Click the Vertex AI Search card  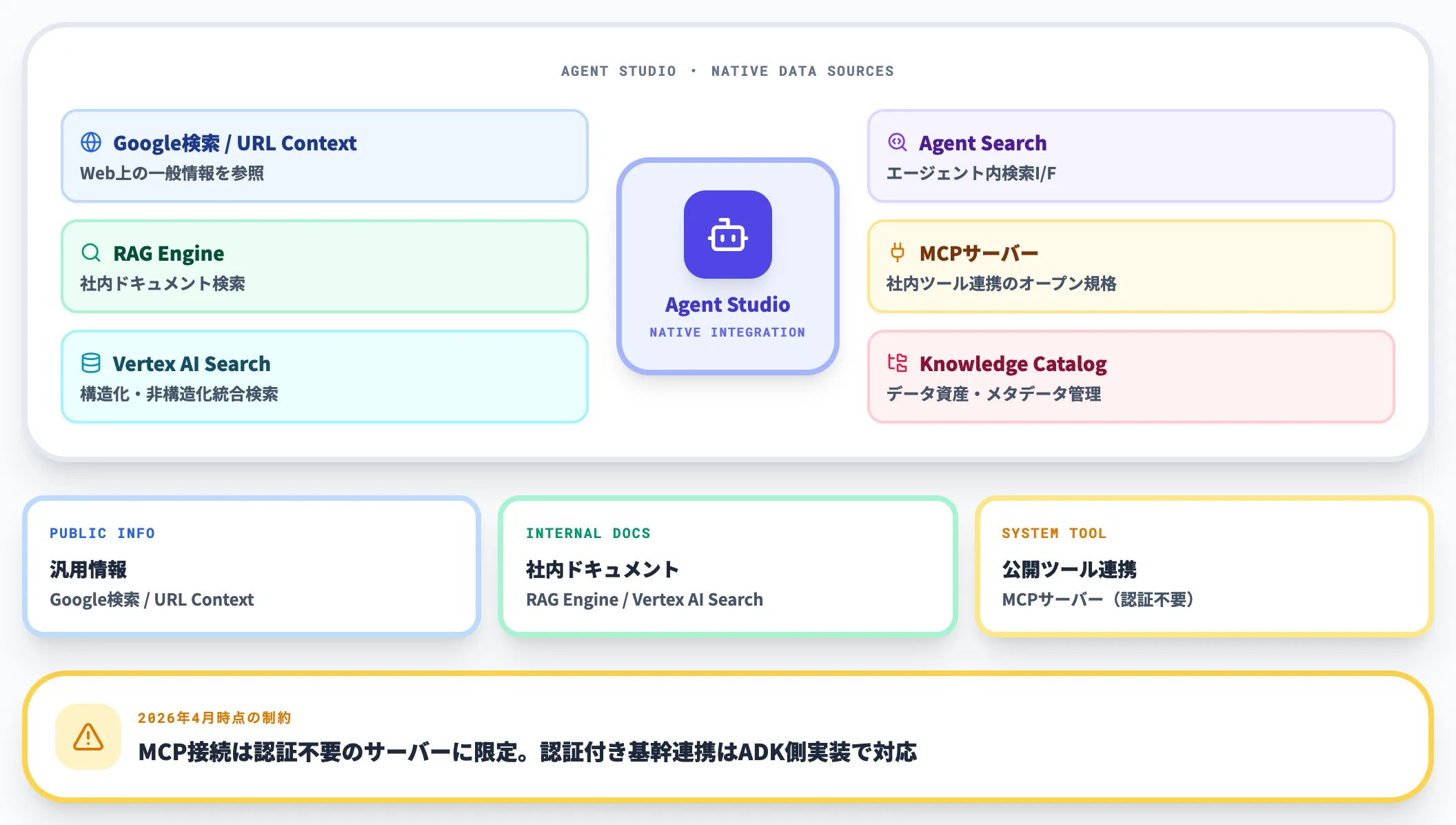tap(324, 377)
